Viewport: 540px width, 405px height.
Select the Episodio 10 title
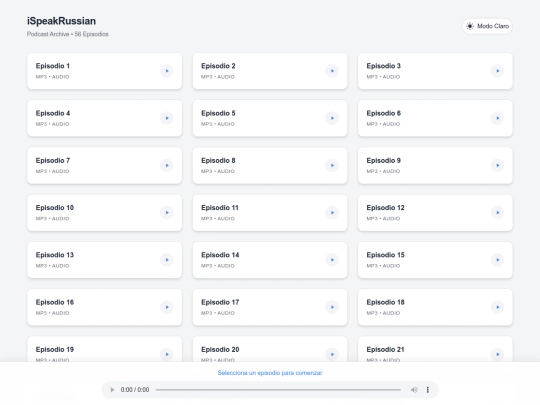pyautogui.click(x=55, y=208)
